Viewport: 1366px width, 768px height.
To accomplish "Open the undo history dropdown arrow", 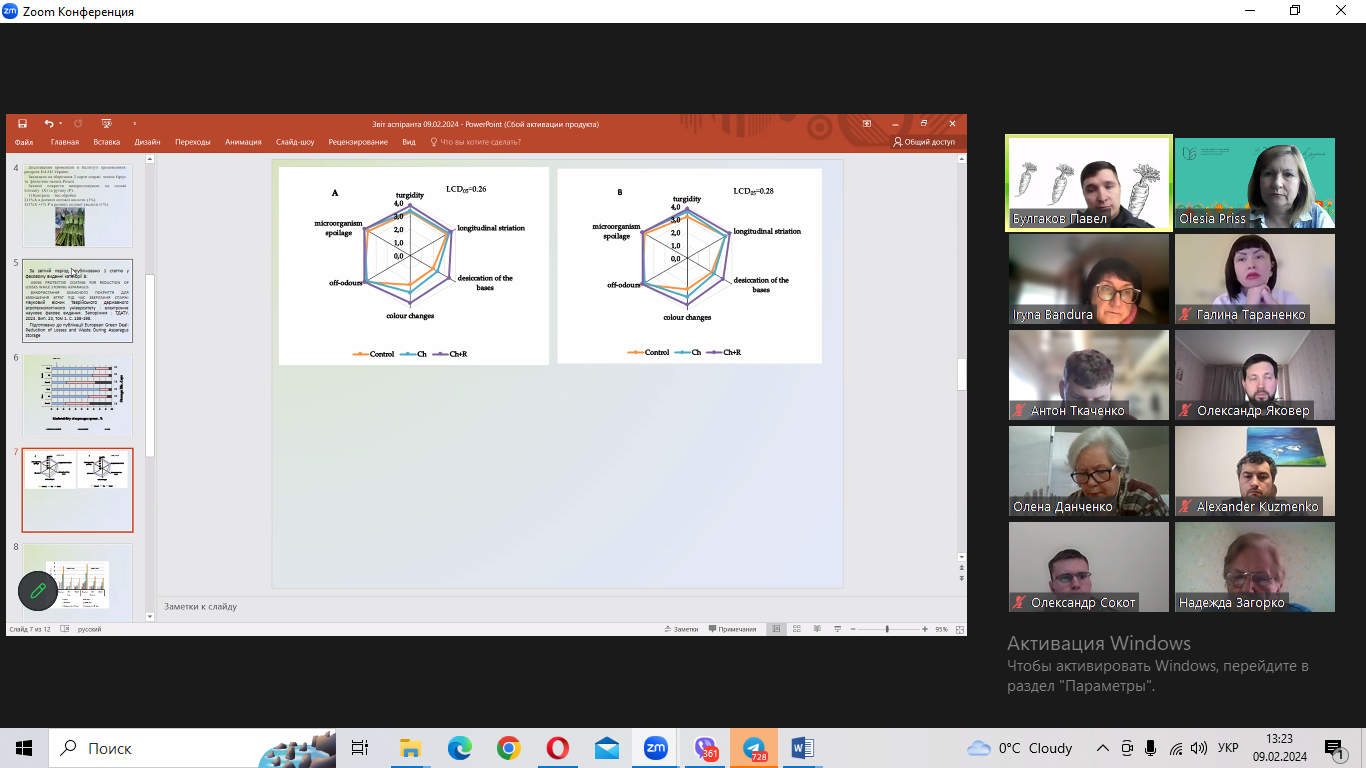I will pyautogui.click(x=61, y=124).
